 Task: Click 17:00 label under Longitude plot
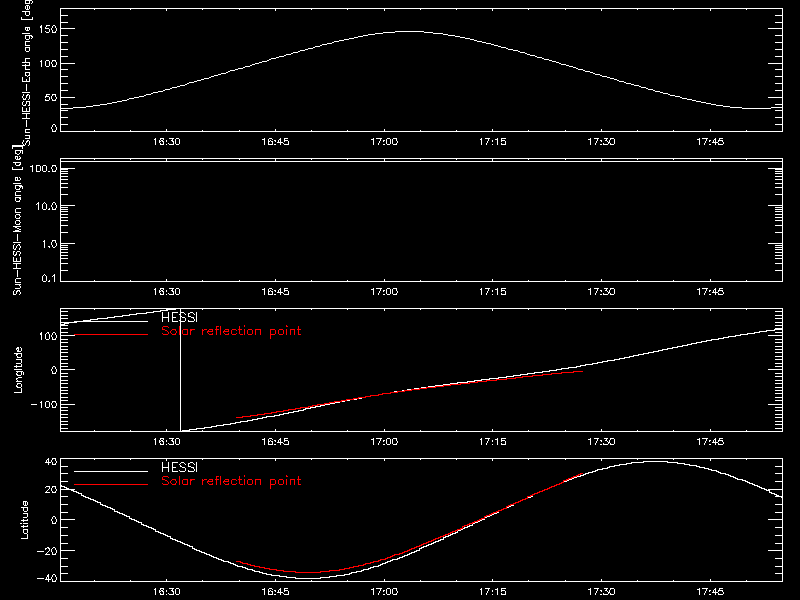tap(384, 442)
